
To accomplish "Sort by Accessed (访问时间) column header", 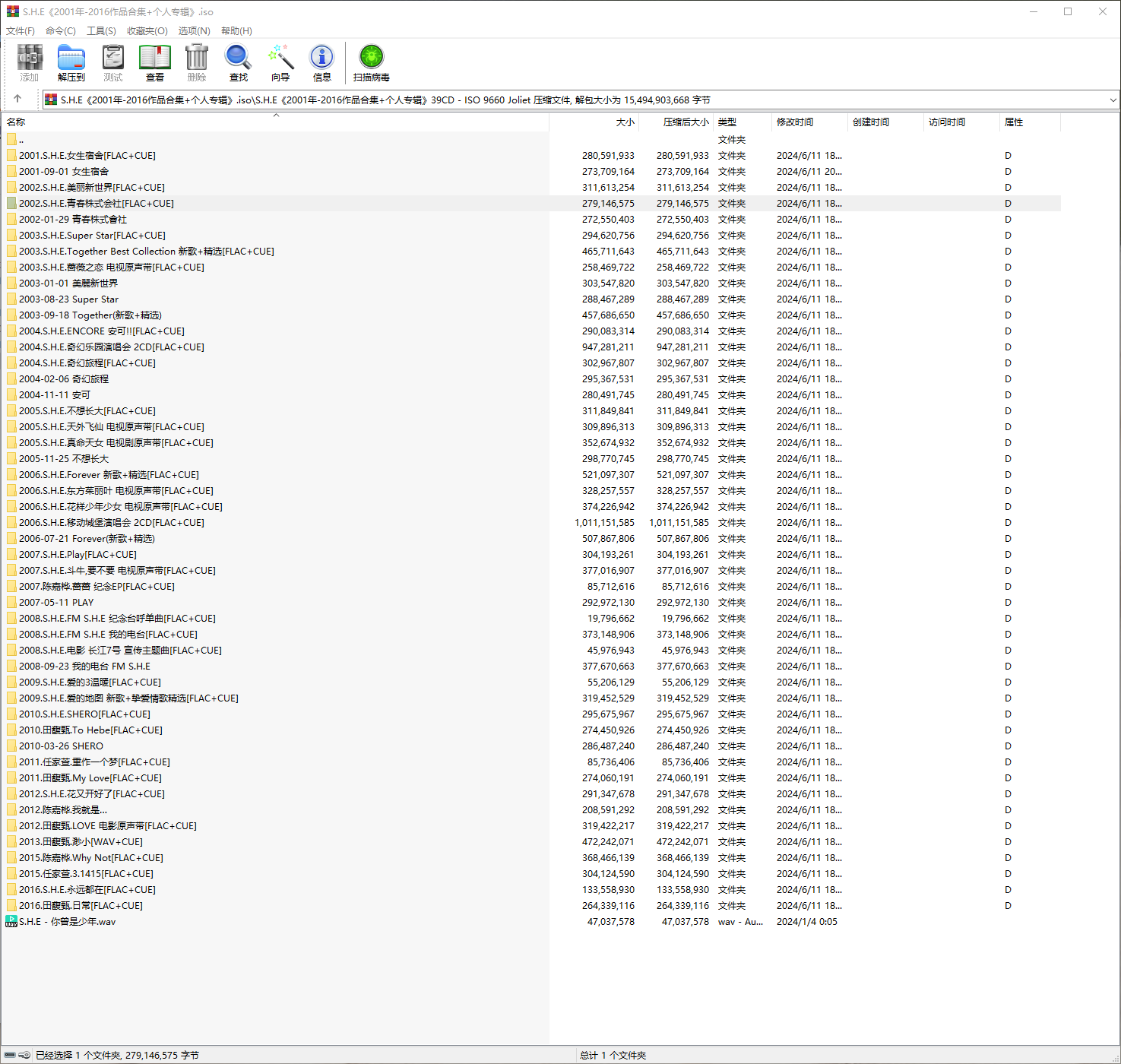I will click(x=961, y=122).
